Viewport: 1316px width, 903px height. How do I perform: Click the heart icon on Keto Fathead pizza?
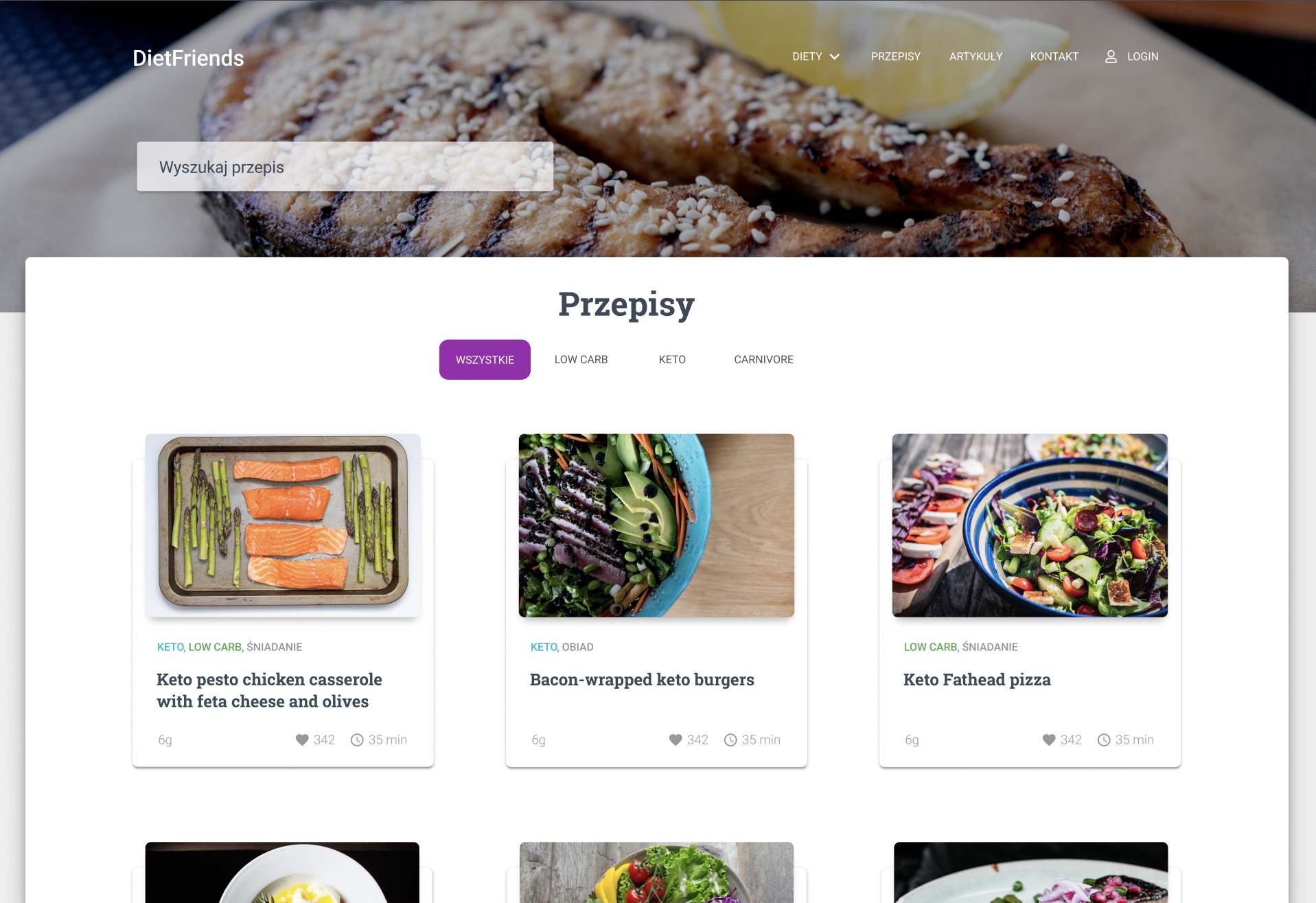(1049, 740)
